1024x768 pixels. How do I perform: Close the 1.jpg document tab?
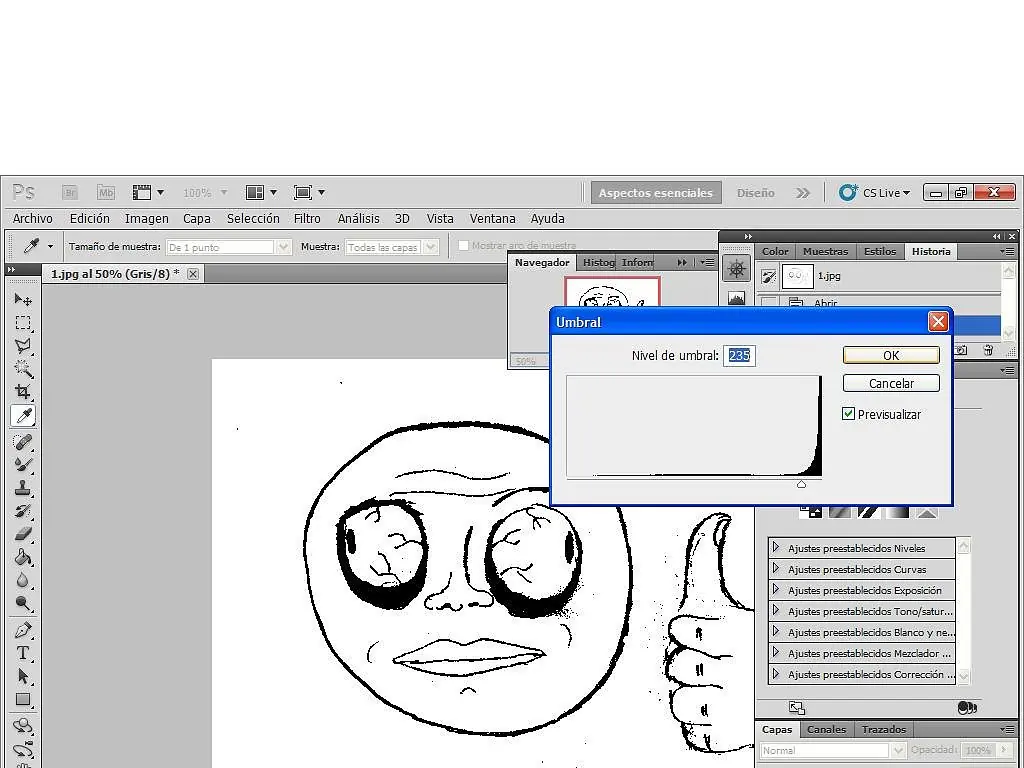coord(193,274)
